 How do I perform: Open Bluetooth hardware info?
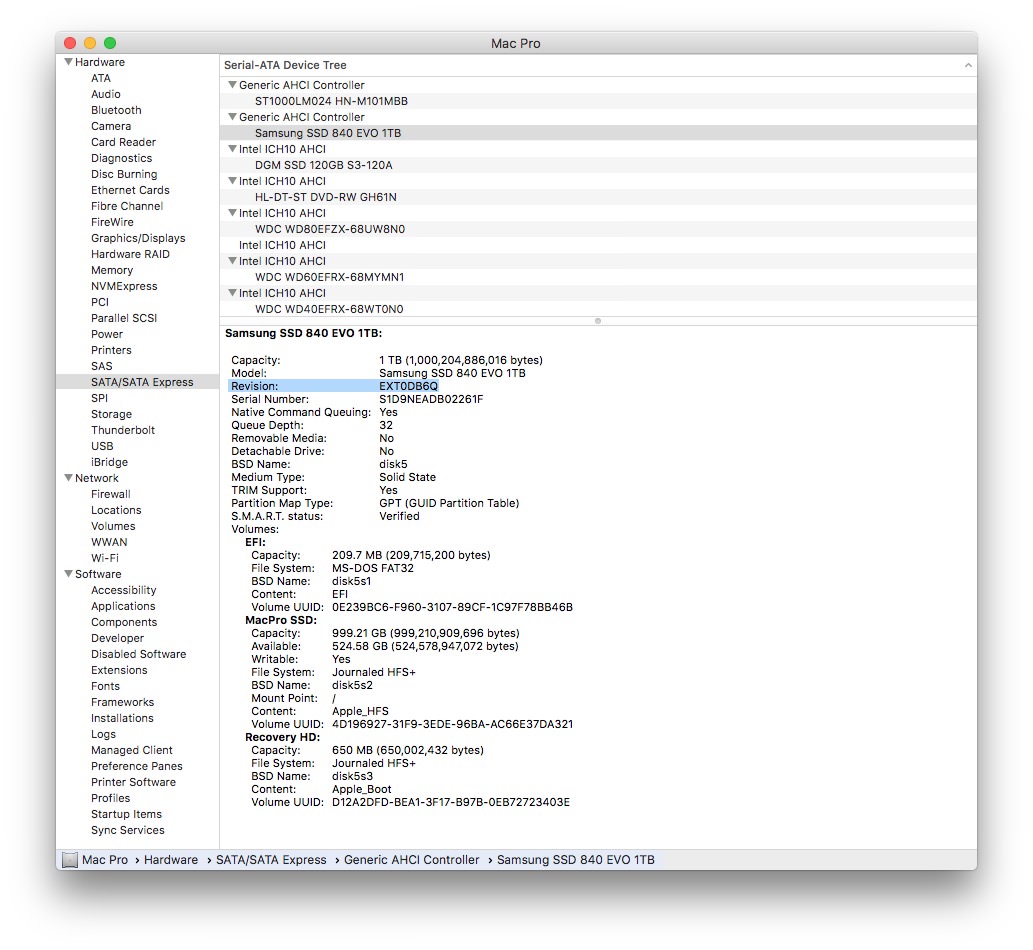(116, 110)
